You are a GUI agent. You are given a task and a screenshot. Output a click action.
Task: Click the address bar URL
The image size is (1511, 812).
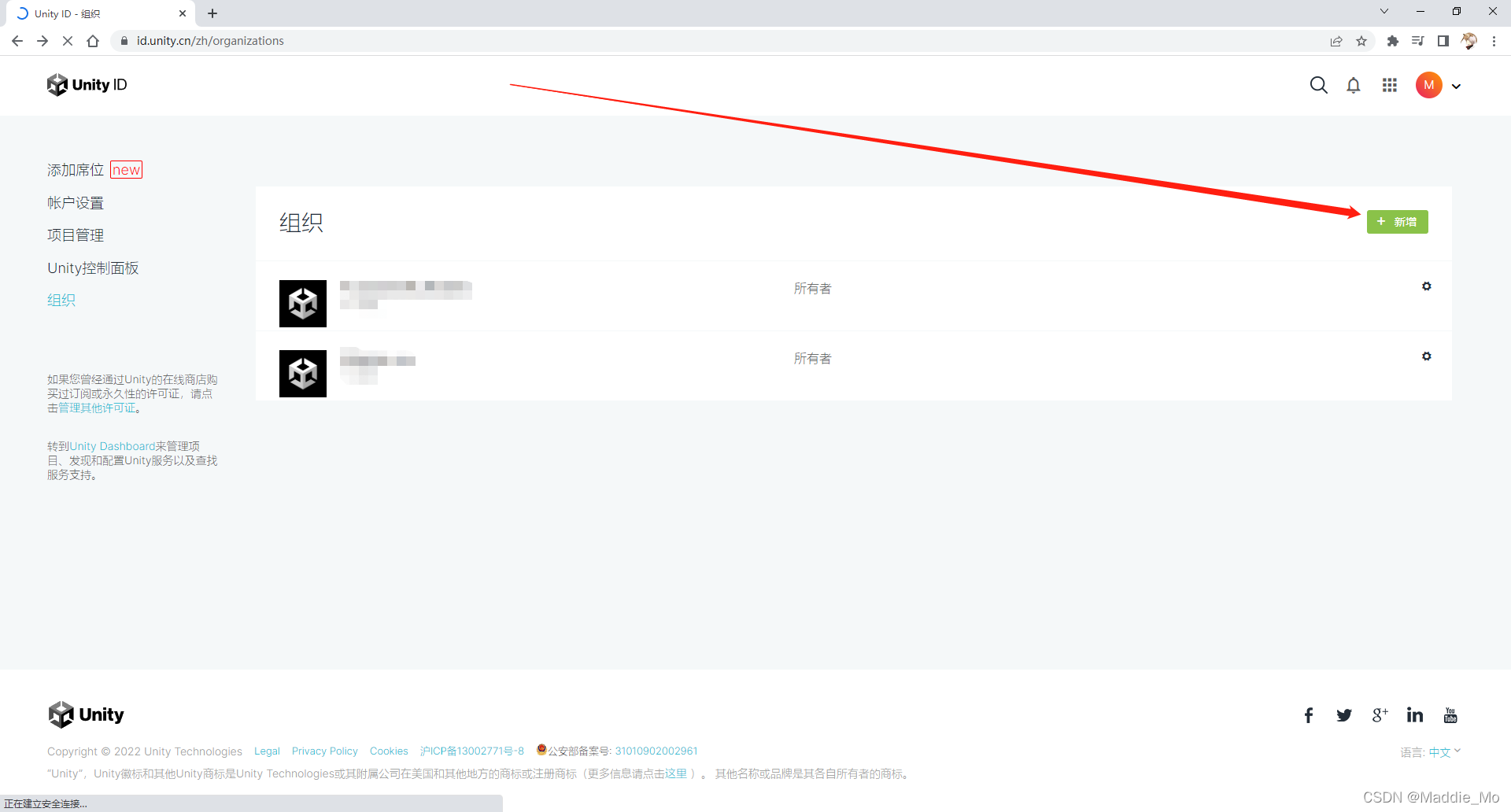click(210, 41)
